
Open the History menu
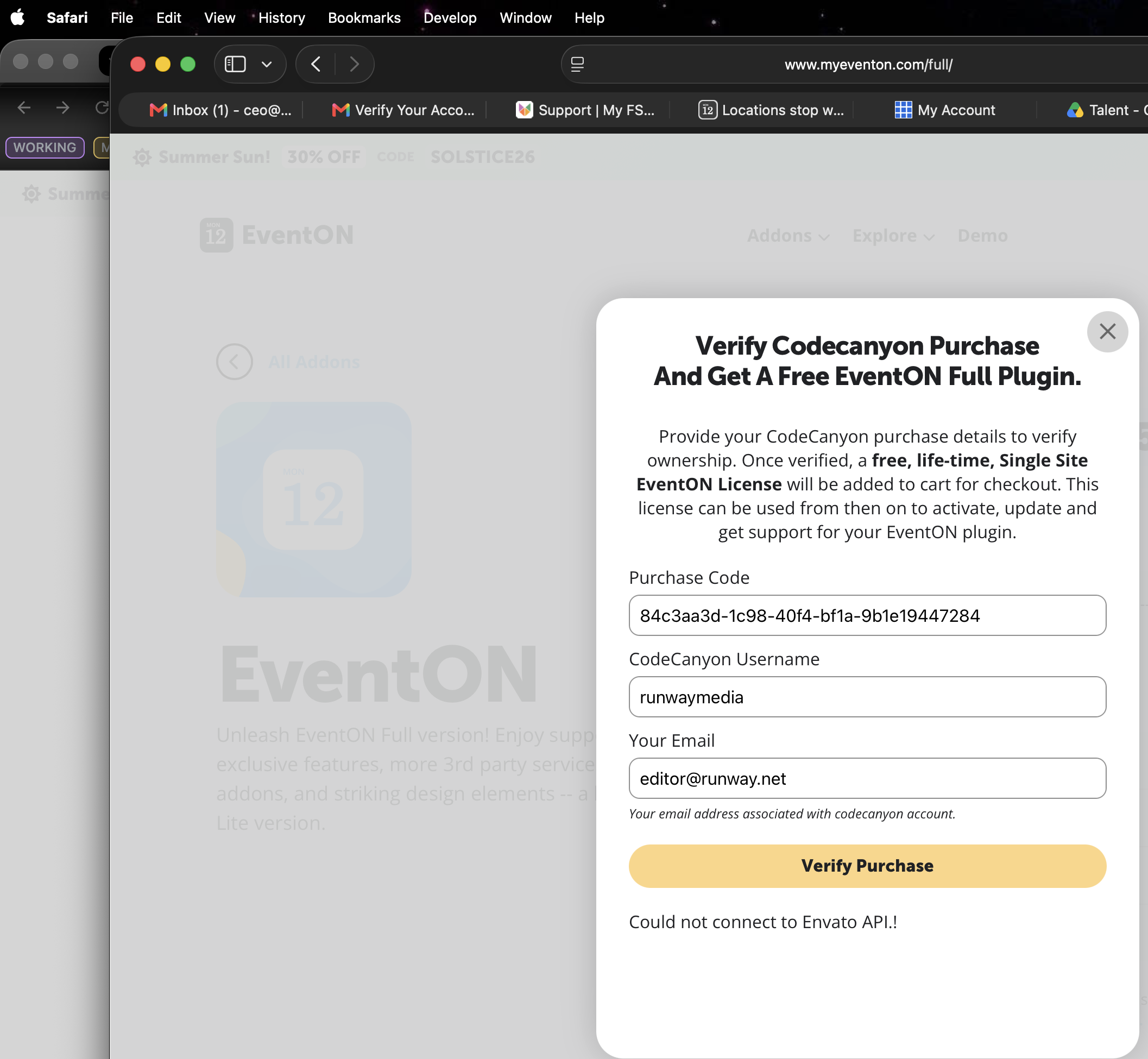point(281,18)
